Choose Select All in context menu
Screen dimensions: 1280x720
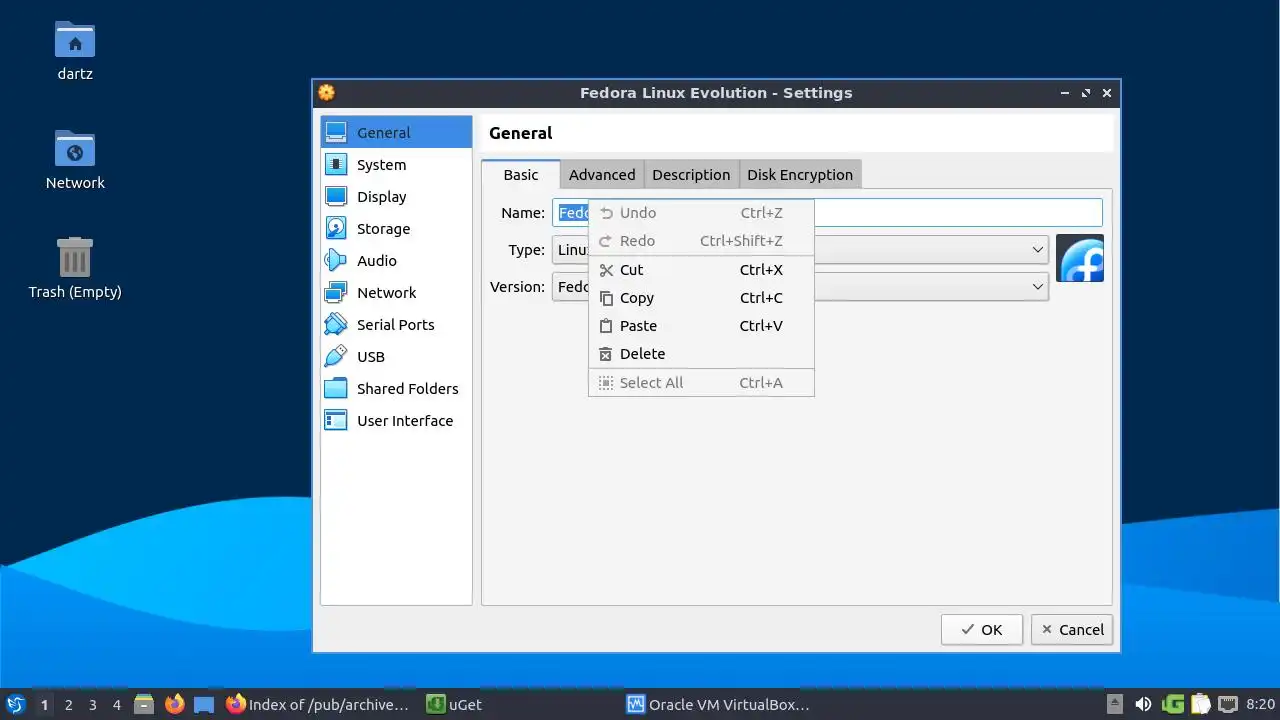click(701, 383)
